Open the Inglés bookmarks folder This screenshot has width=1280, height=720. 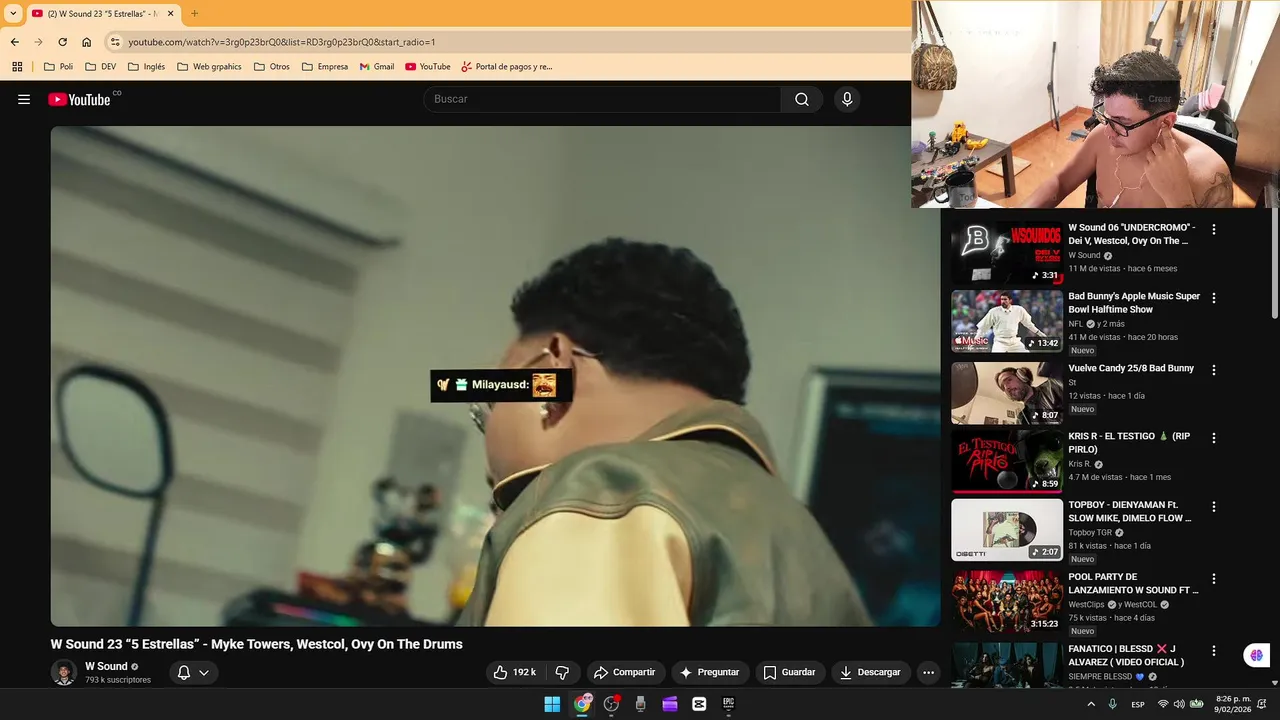pos(147,67)
